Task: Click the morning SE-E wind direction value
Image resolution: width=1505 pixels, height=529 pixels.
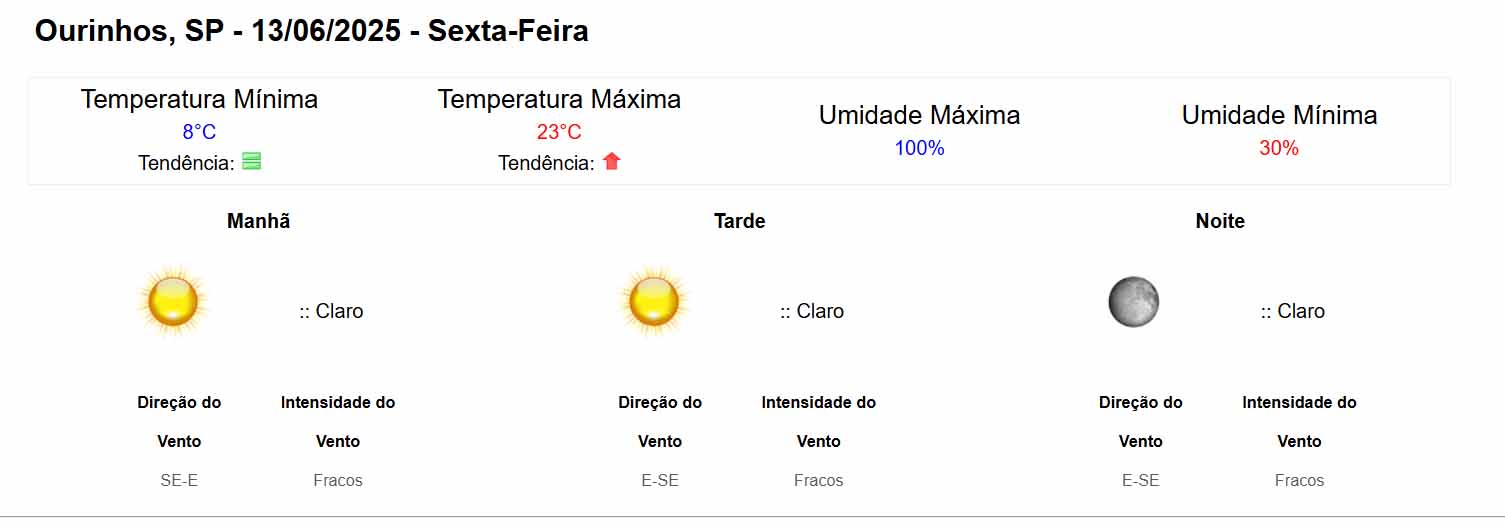Action: click(x=179, y=480)
